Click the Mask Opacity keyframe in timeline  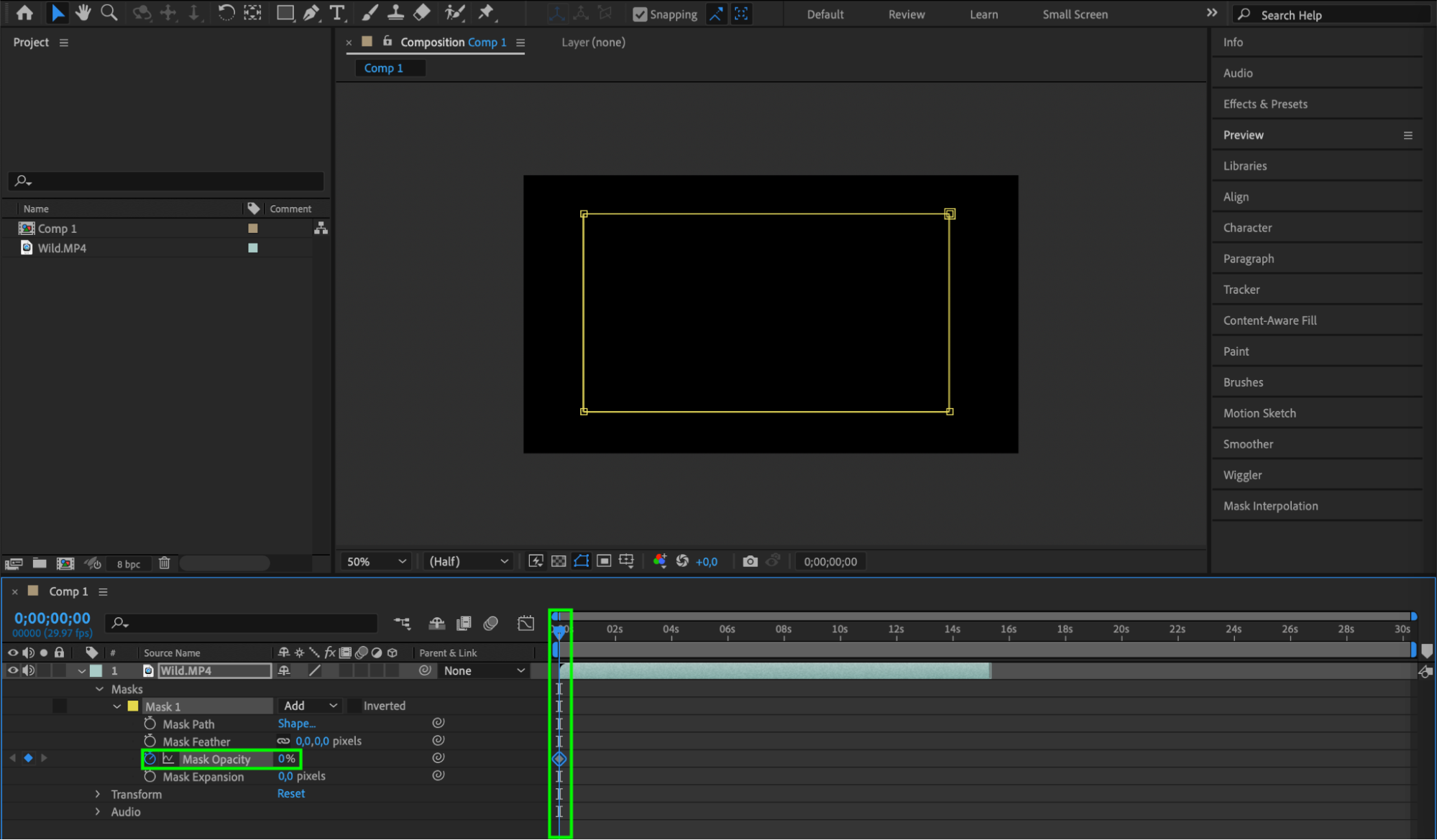[559, 759]
